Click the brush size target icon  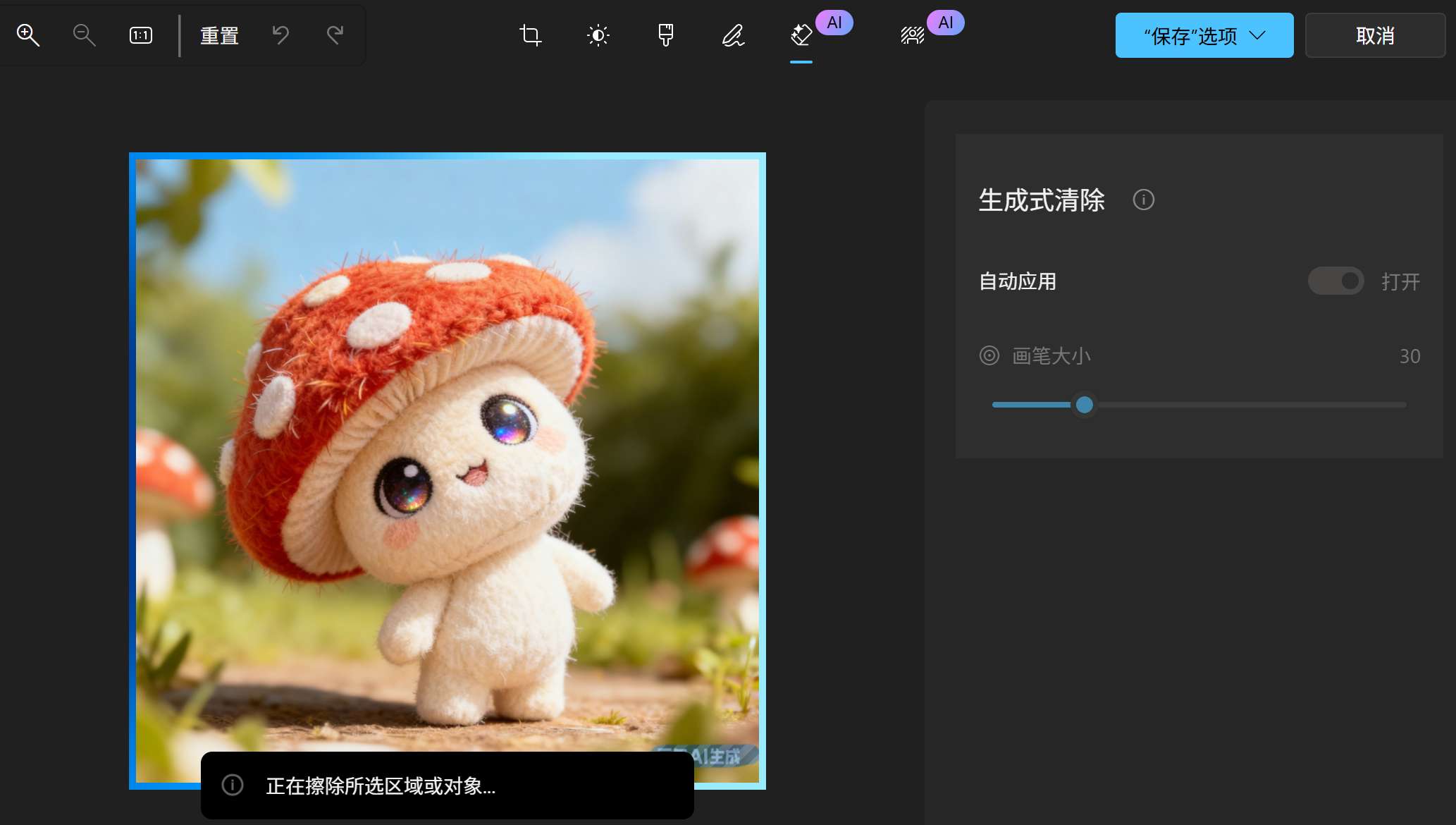pyautogui.click(x=990, y=355)
